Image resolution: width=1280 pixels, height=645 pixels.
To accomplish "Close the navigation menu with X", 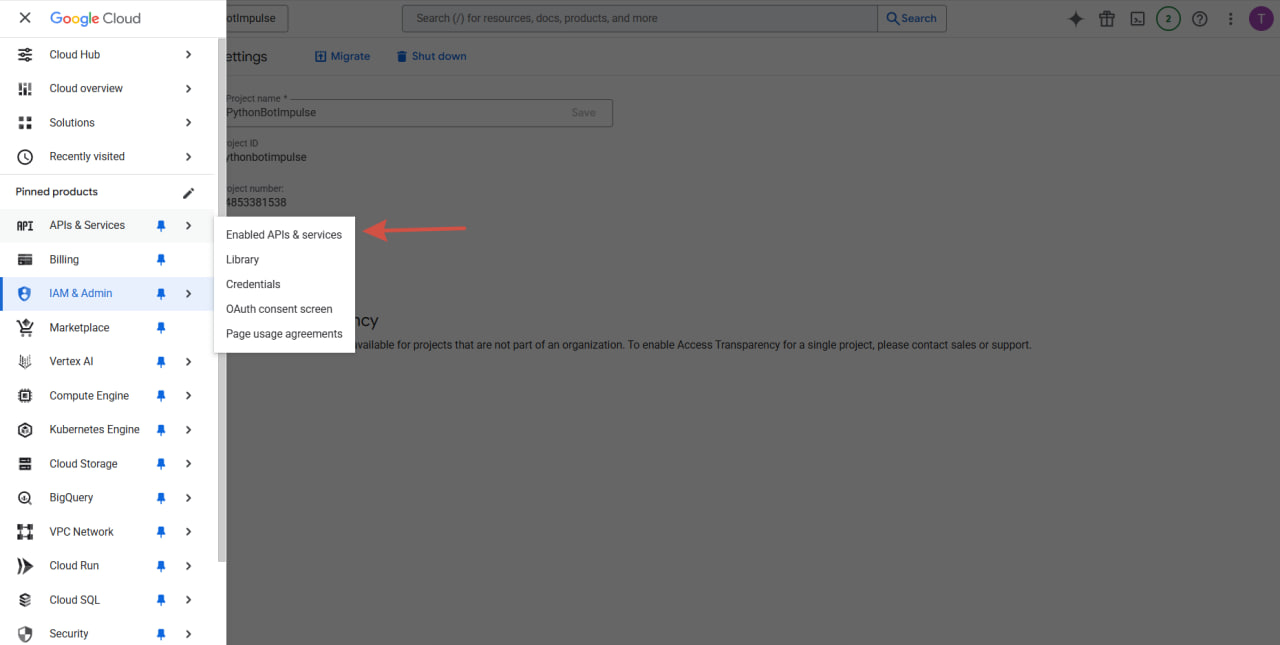I will click(x=25, y=18).
